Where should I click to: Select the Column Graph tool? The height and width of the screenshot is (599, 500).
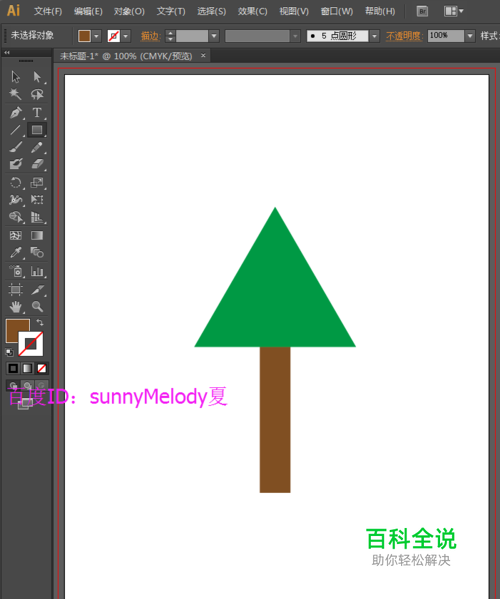37,271
